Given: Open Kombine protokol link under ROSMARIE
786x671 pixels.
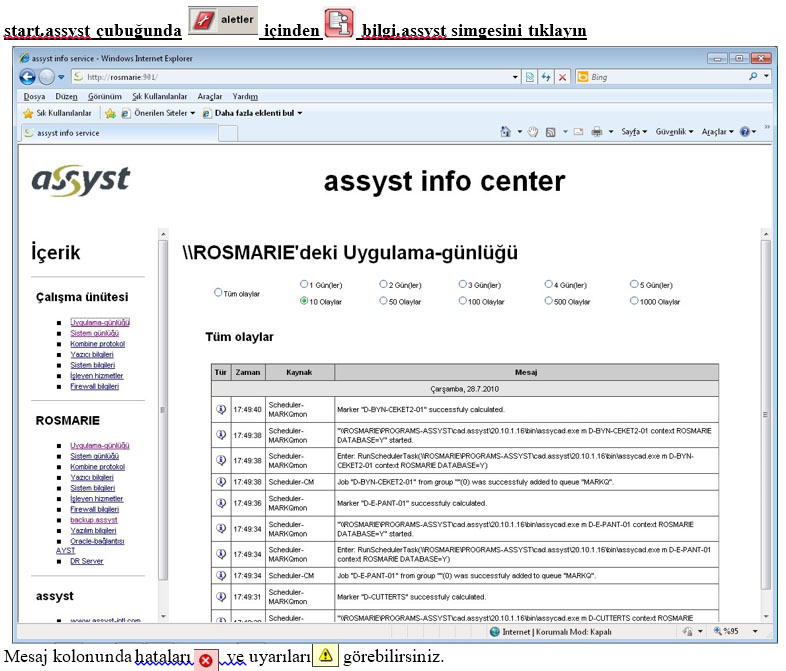Looking at the screenshot, I should pos(97,467).
